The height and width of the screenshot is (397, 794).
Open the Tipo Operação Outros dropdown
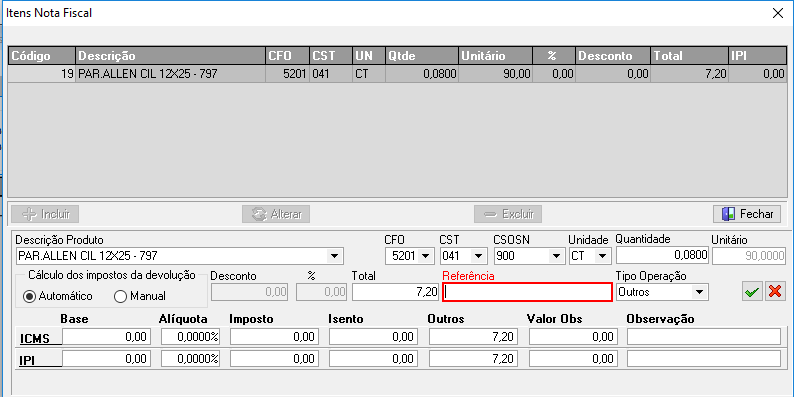point(699,292)
